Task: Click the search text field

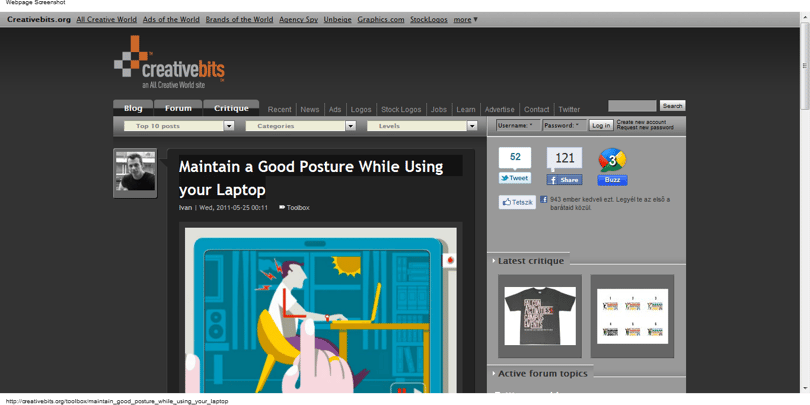Action: (x=632, y=105)
